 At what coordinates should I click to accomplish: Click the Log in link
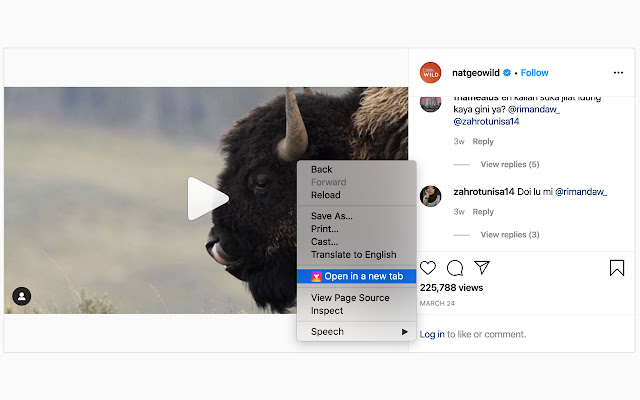point(432,334)
